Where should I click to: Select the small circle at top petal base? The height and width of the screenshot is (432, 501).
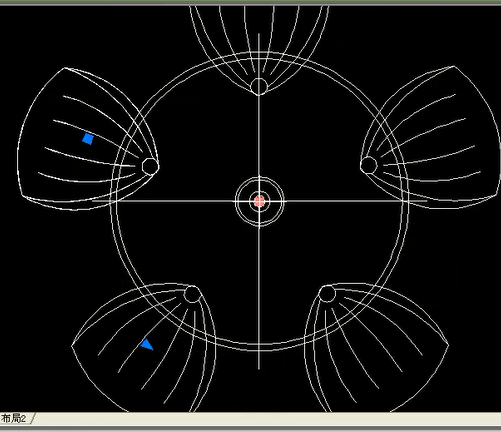[x=259, y=86]
